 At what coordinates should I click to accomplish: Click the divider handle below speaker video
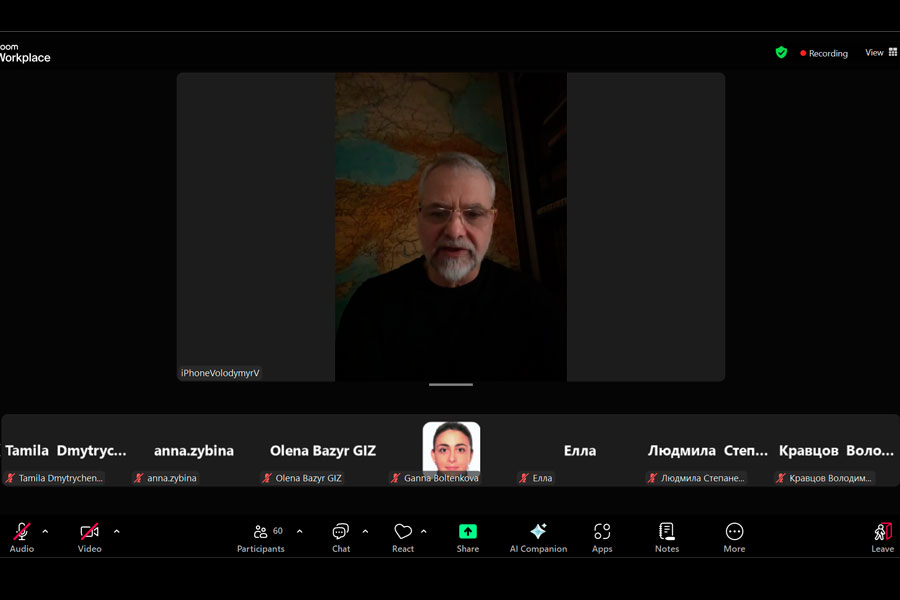[451, 385]
